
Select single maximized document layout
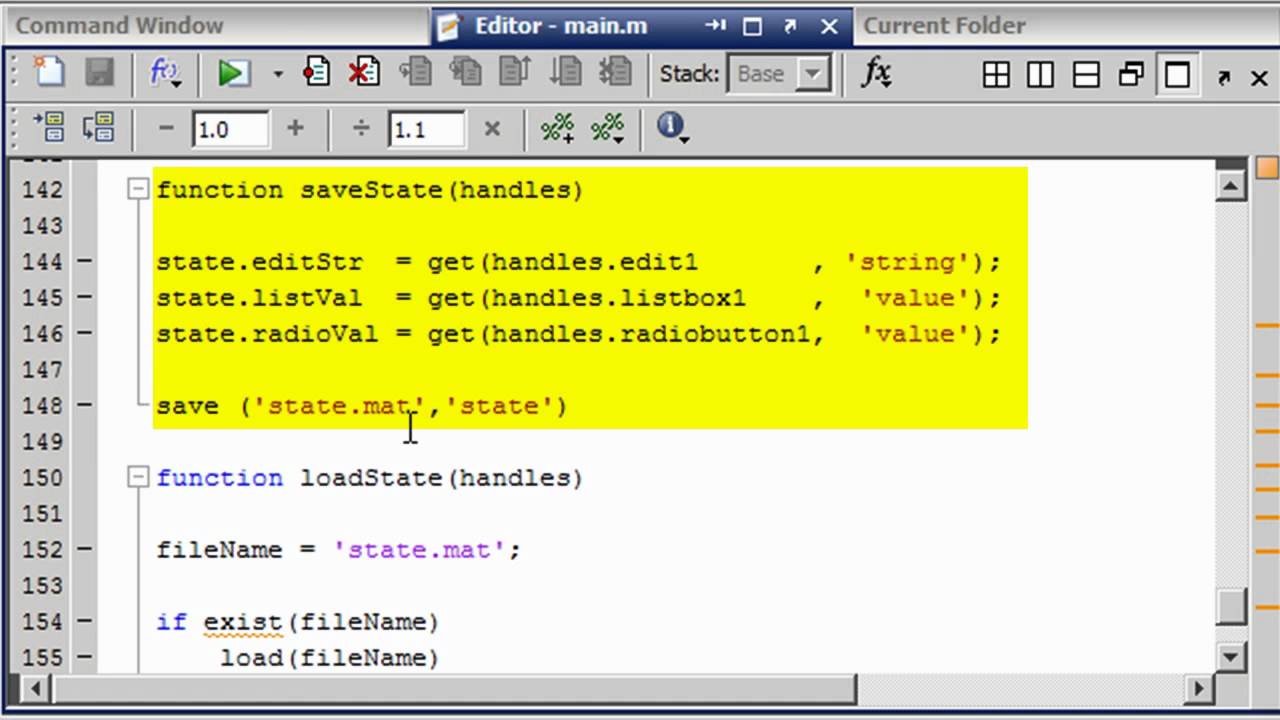tap(1177, 74)
